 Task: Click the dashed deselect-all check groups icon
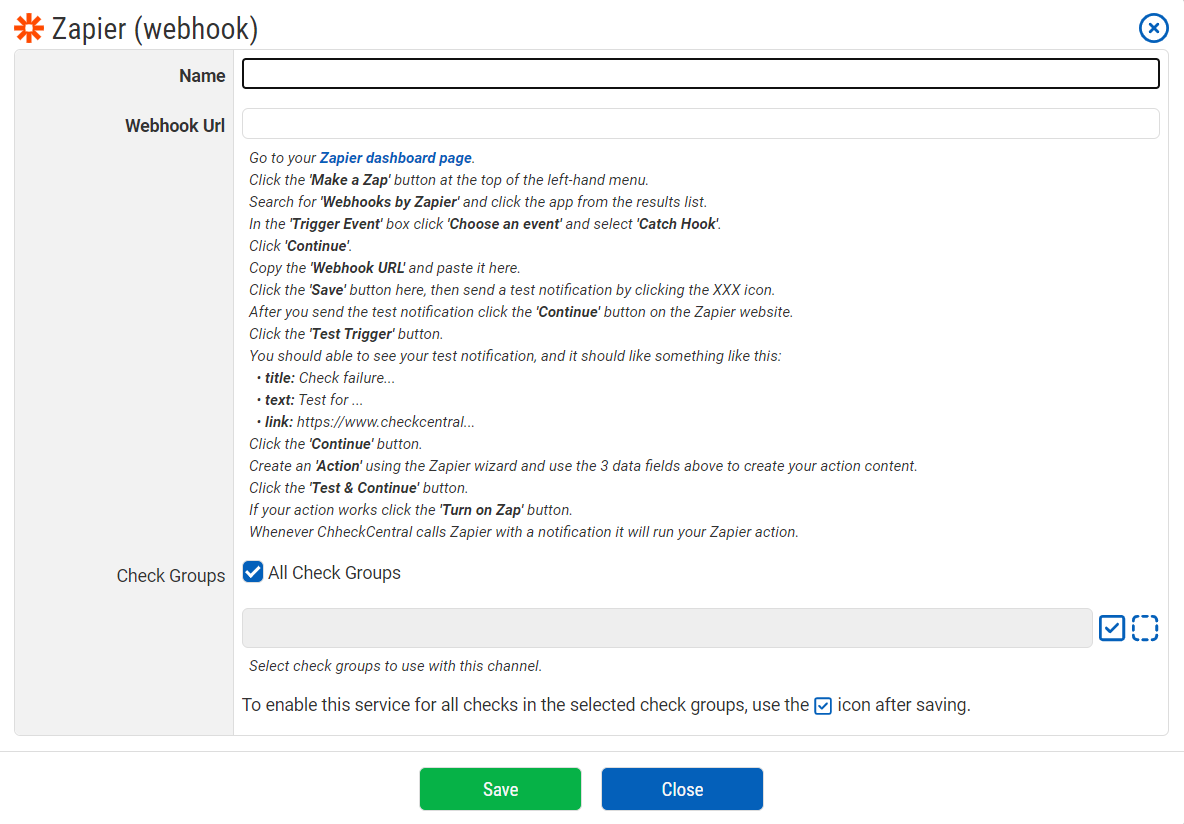point(1145,628)
